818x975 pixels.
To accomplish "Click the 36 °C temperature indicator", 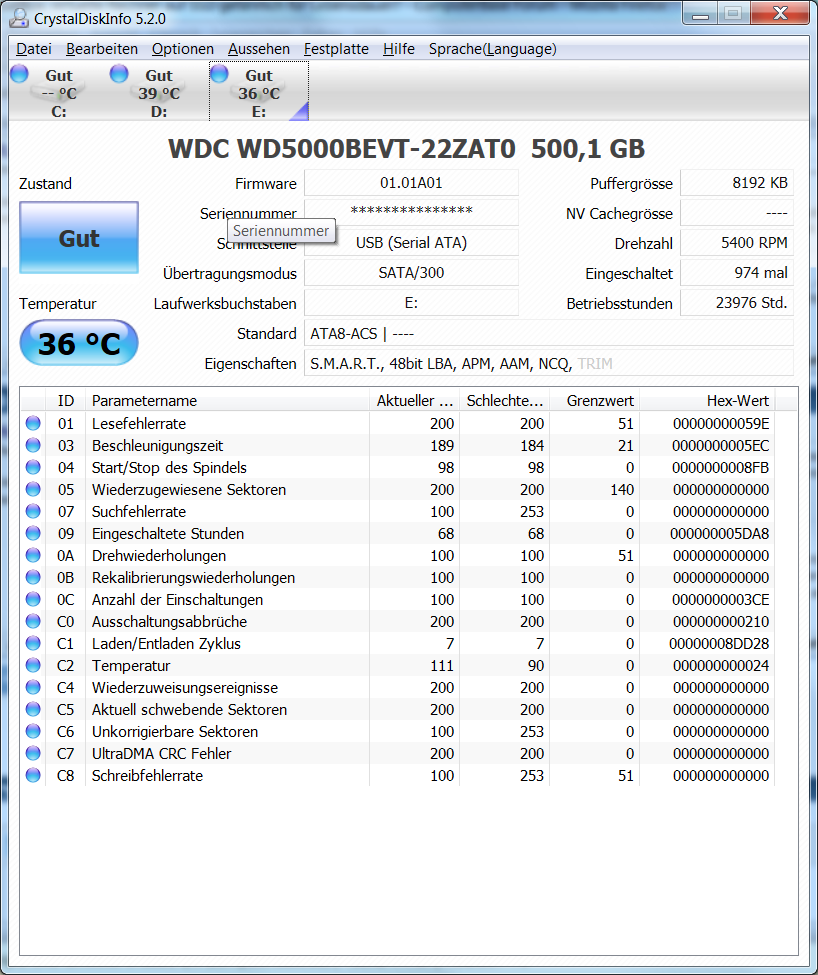I will 78,342.
